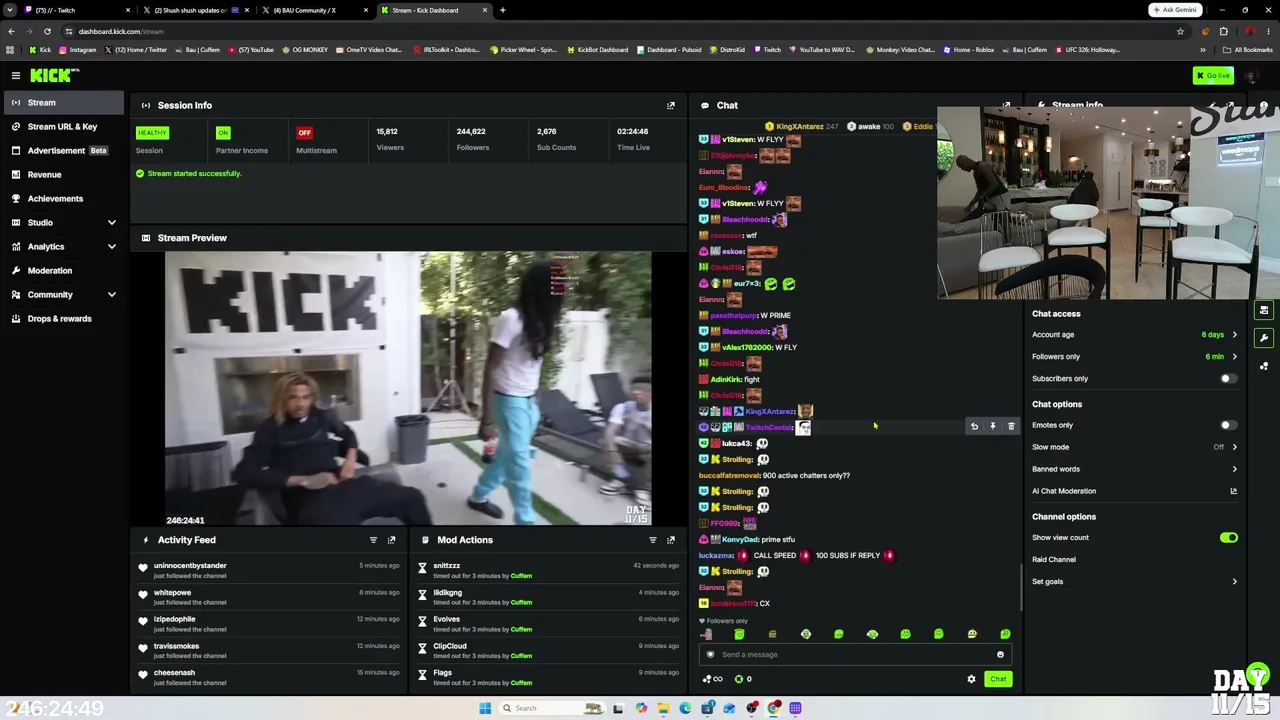Viewport: 1280px width, 720px height.
Task: Open AI Chat Moderation external link
Action: click(x=1233, y=491)
